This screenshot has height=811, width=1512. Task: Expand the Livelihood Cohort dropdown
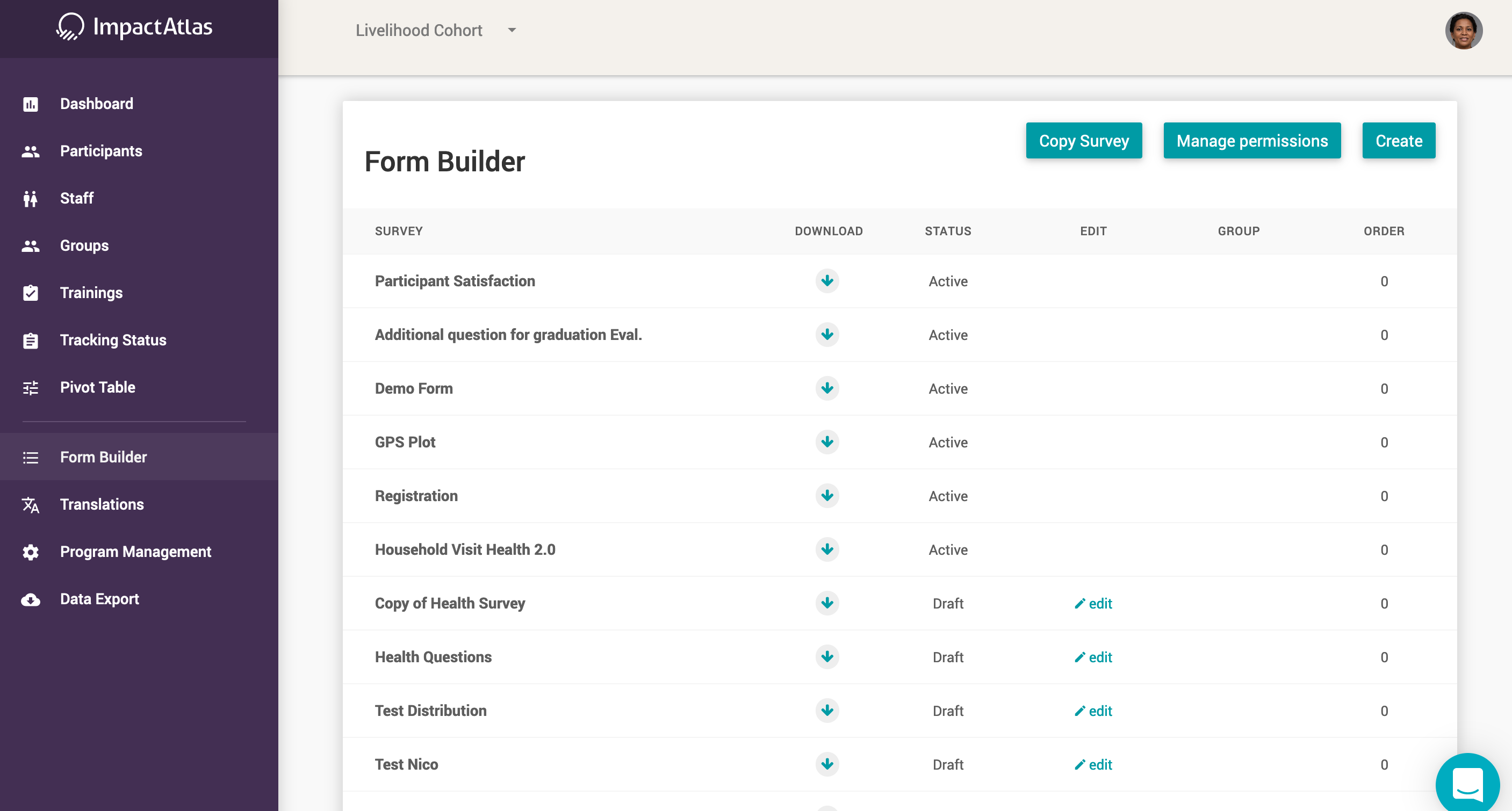[512, 31]
